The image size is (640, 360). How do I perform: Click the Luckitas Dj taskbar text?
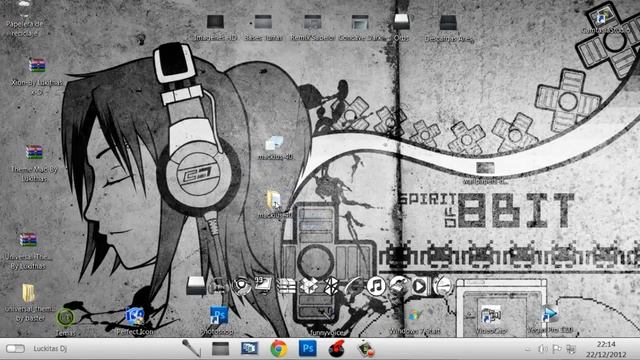50,349
